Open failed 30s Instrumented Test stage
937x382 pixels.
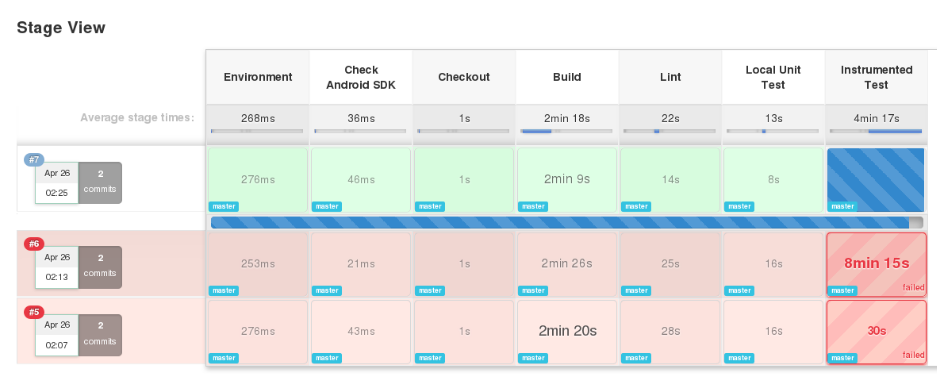click(x=877, y=332)
